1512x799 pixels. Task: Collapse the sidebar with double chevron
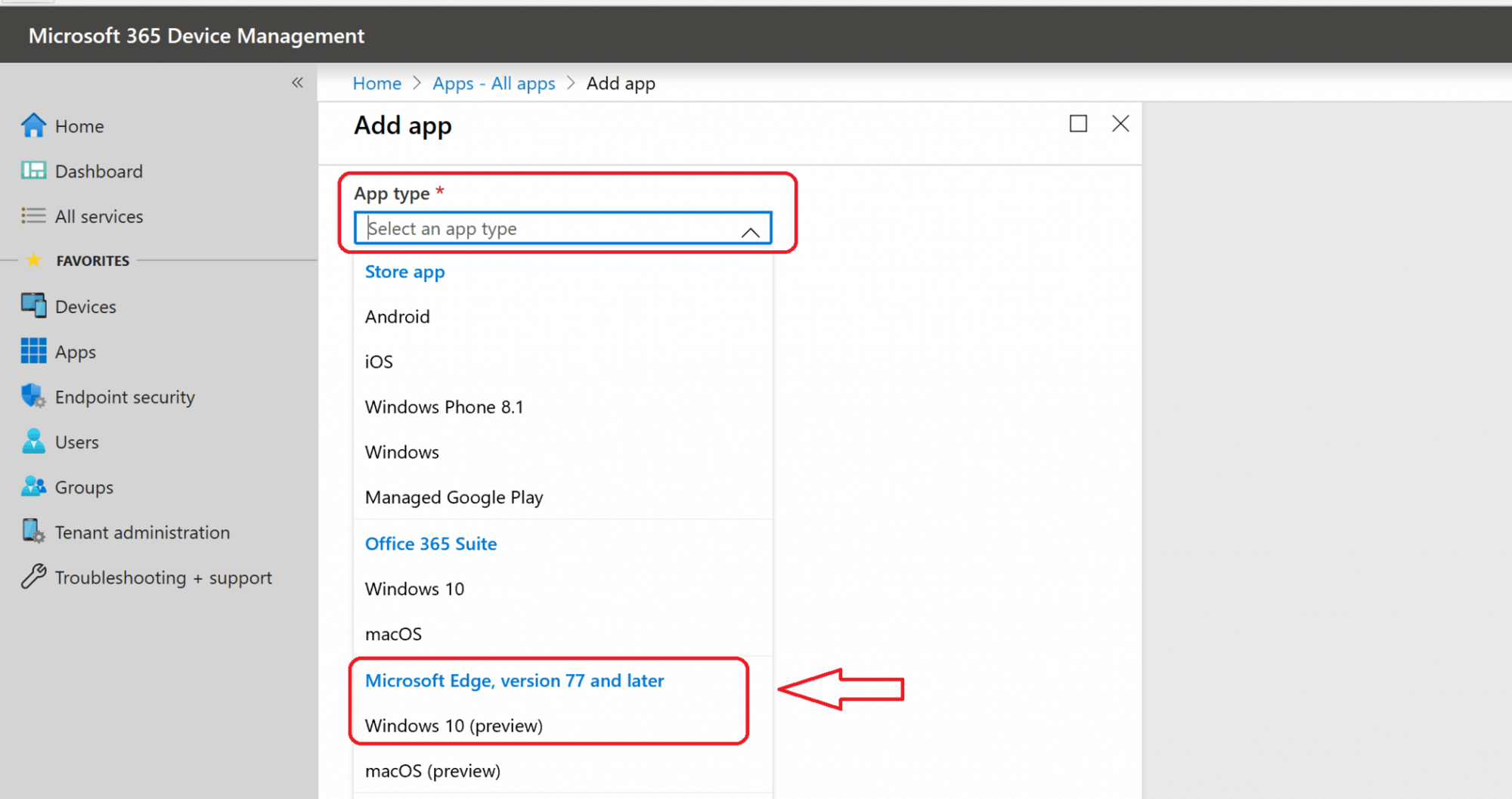click(297, 82)
